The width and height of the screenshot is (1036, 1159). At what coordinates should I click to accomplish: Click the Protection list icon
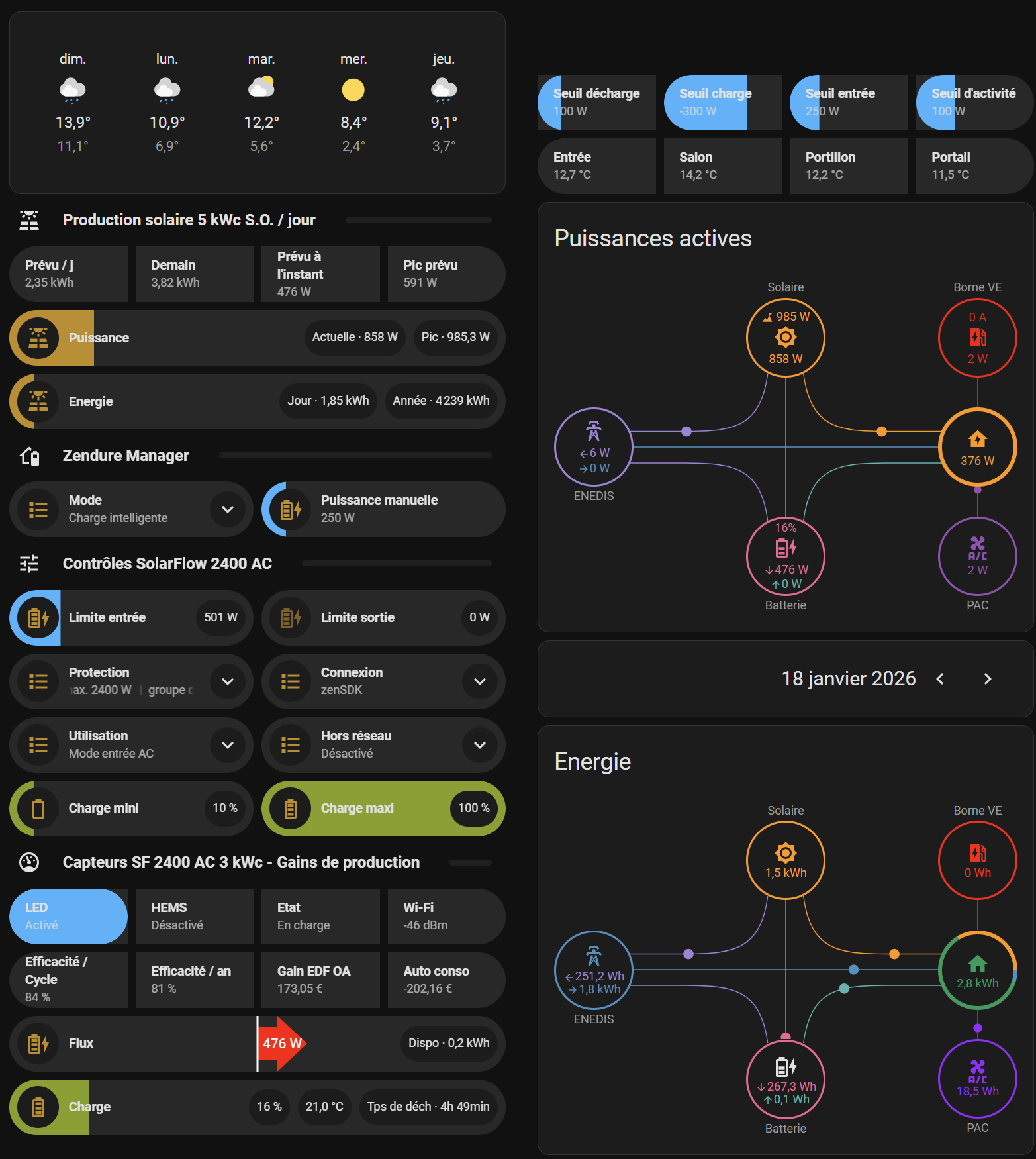click(x=38, y=681)
